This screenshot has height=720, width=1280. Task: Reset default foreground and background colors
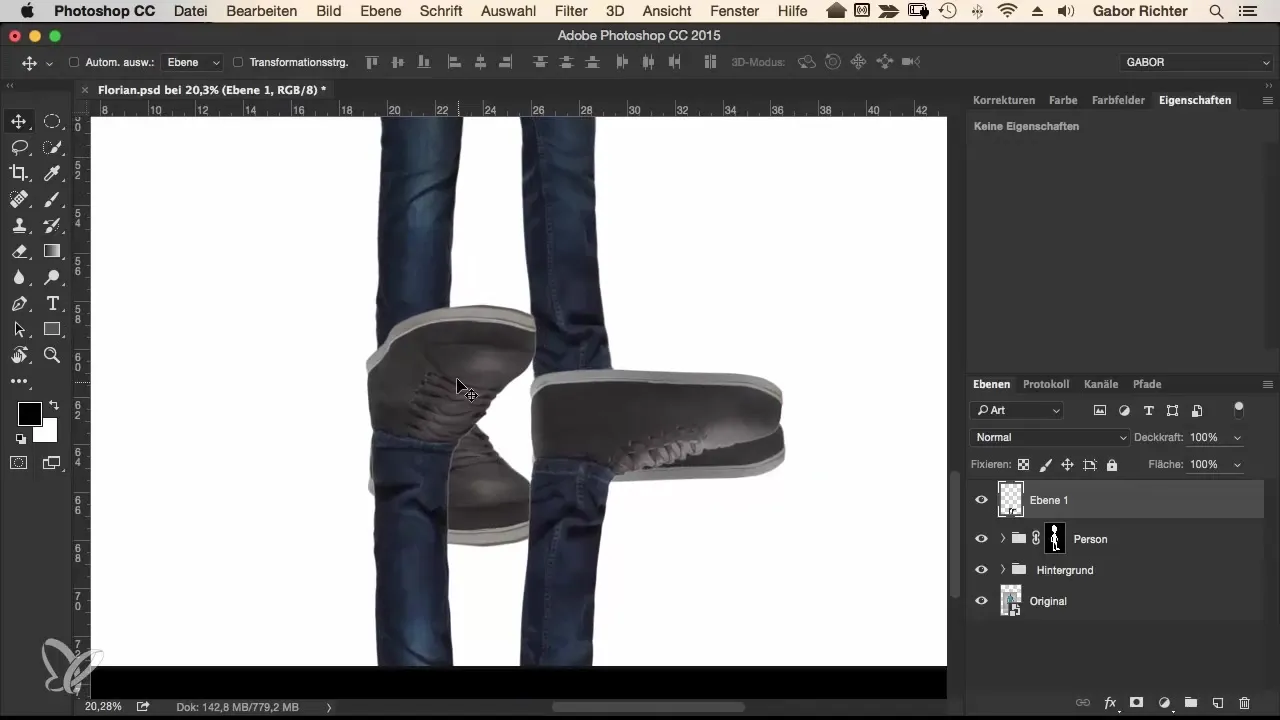(20, 439)
